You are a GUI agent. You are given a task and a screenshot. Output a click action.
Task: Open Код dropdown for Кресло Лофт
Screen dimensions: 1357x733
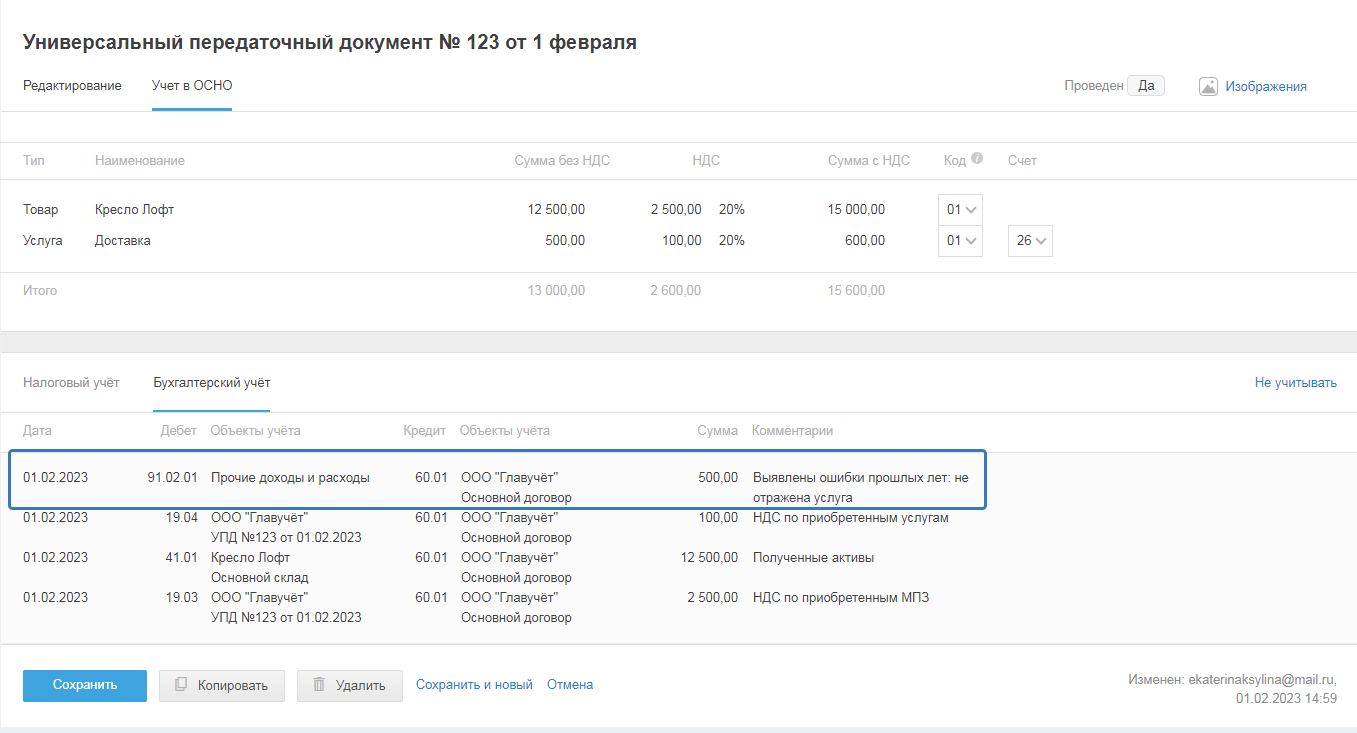click(x=960, y=210)
